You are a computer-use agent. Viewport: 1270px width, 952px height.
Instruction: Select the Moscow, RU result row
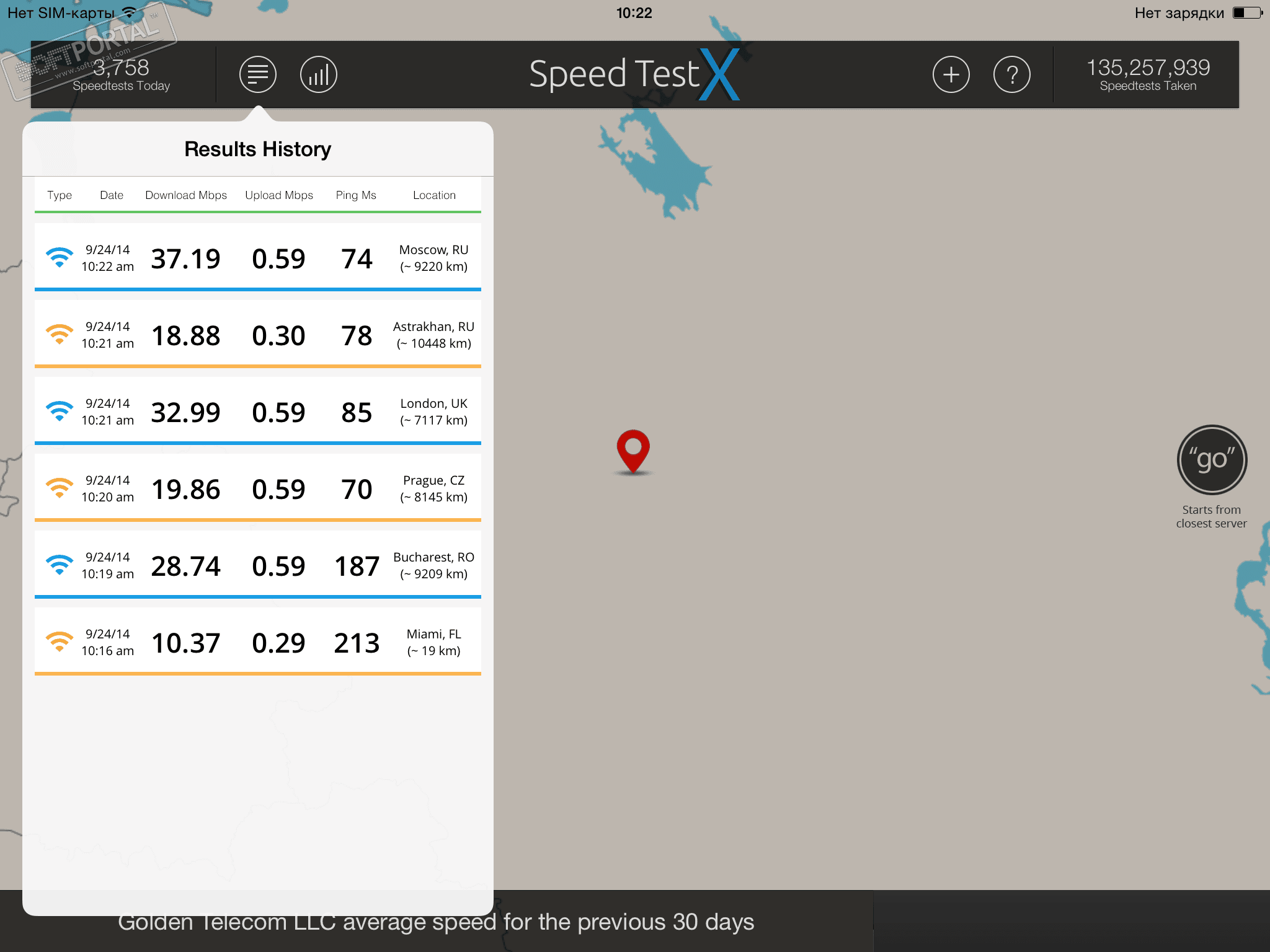[257, 258]
